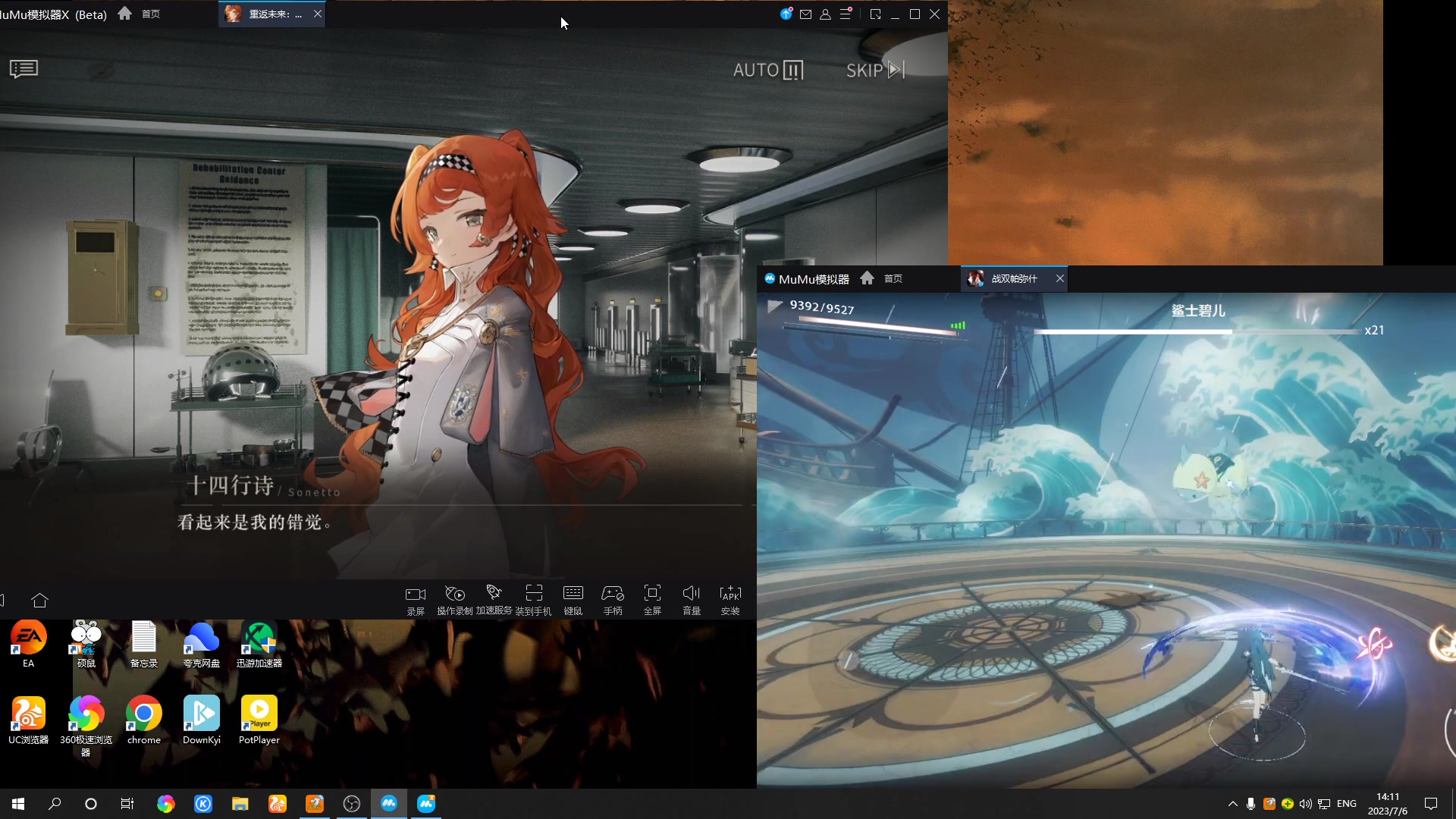Open chrome desktop shortcut
Screen dimensions: 1456x819
pos(144,720)
